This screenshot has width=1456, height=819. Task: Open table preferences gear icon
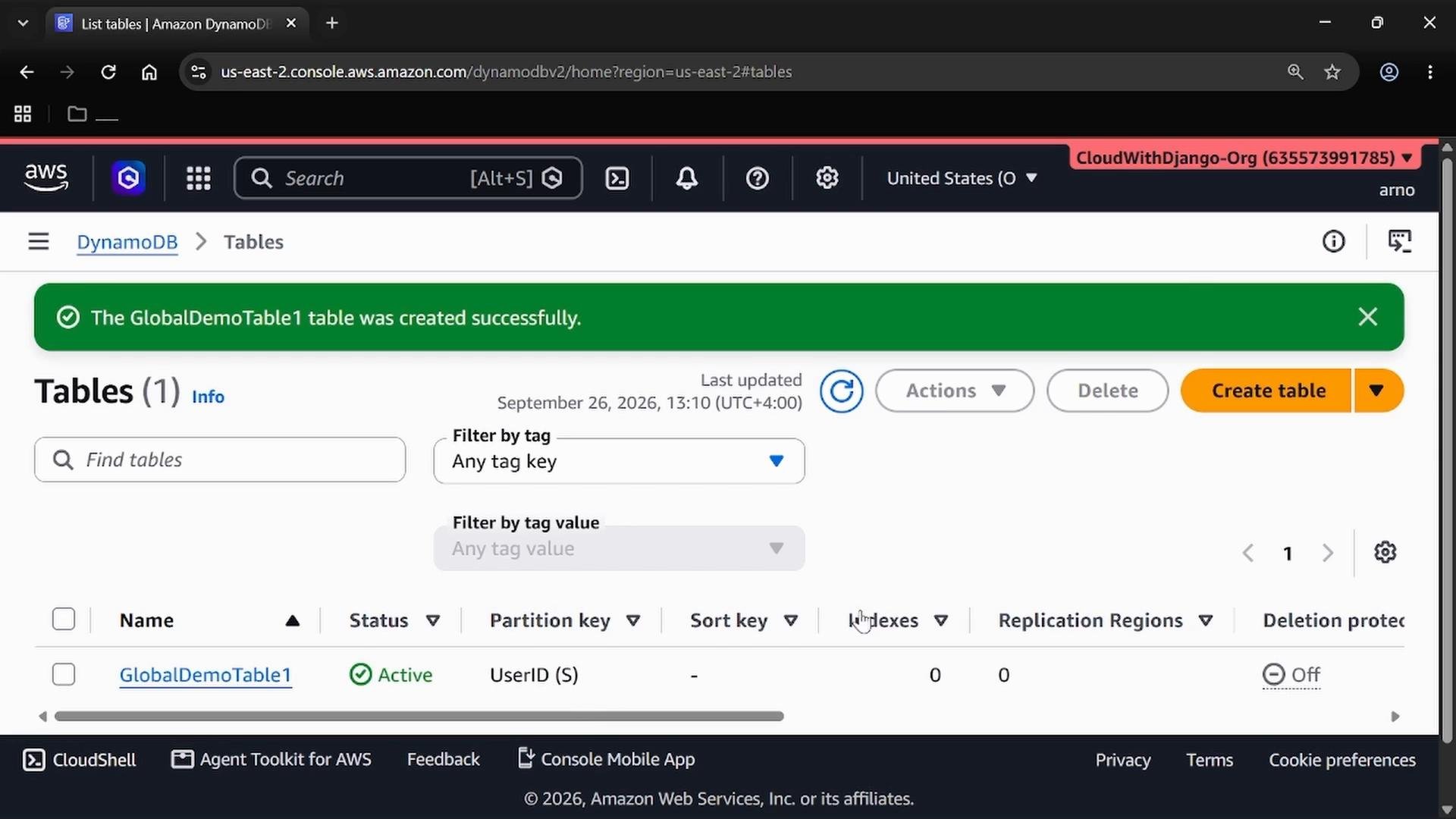[1385, 552]
